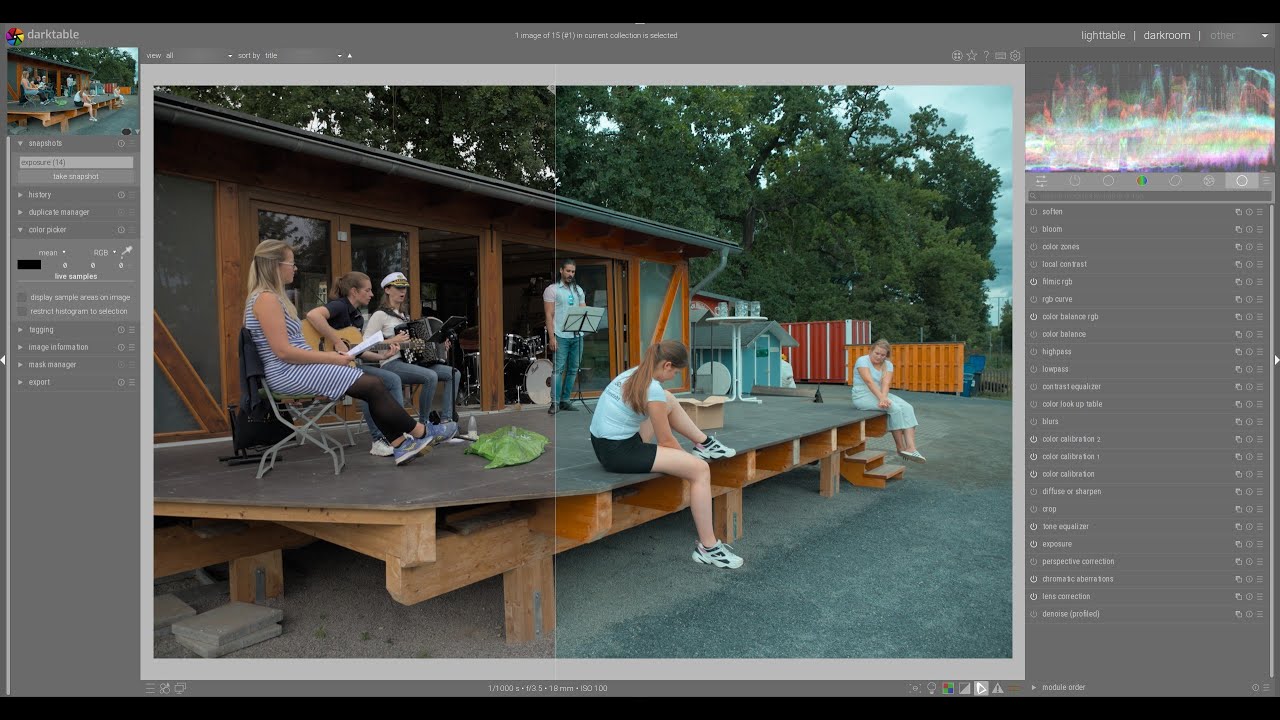Screen dimensions: 1280x720
Task: Expand the history panel
Action: [x=20, y=195]
